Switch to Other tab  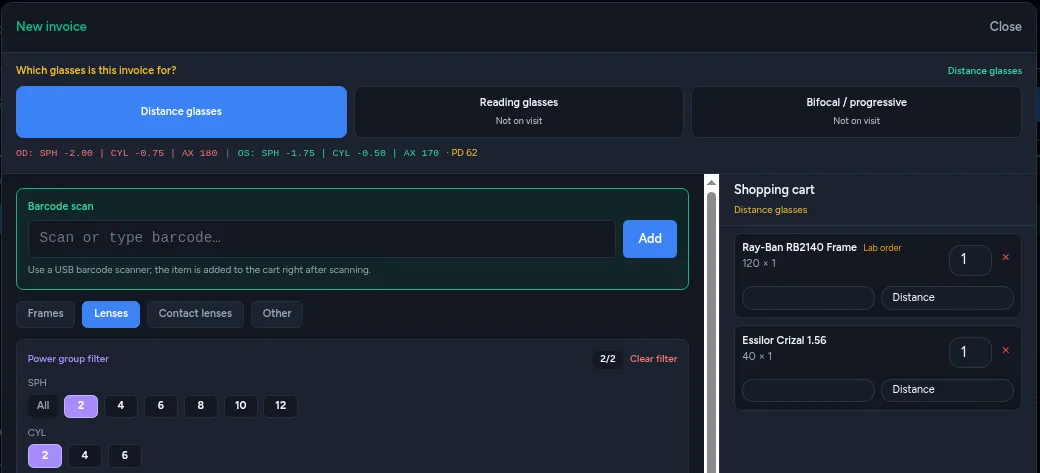(277, 314)
